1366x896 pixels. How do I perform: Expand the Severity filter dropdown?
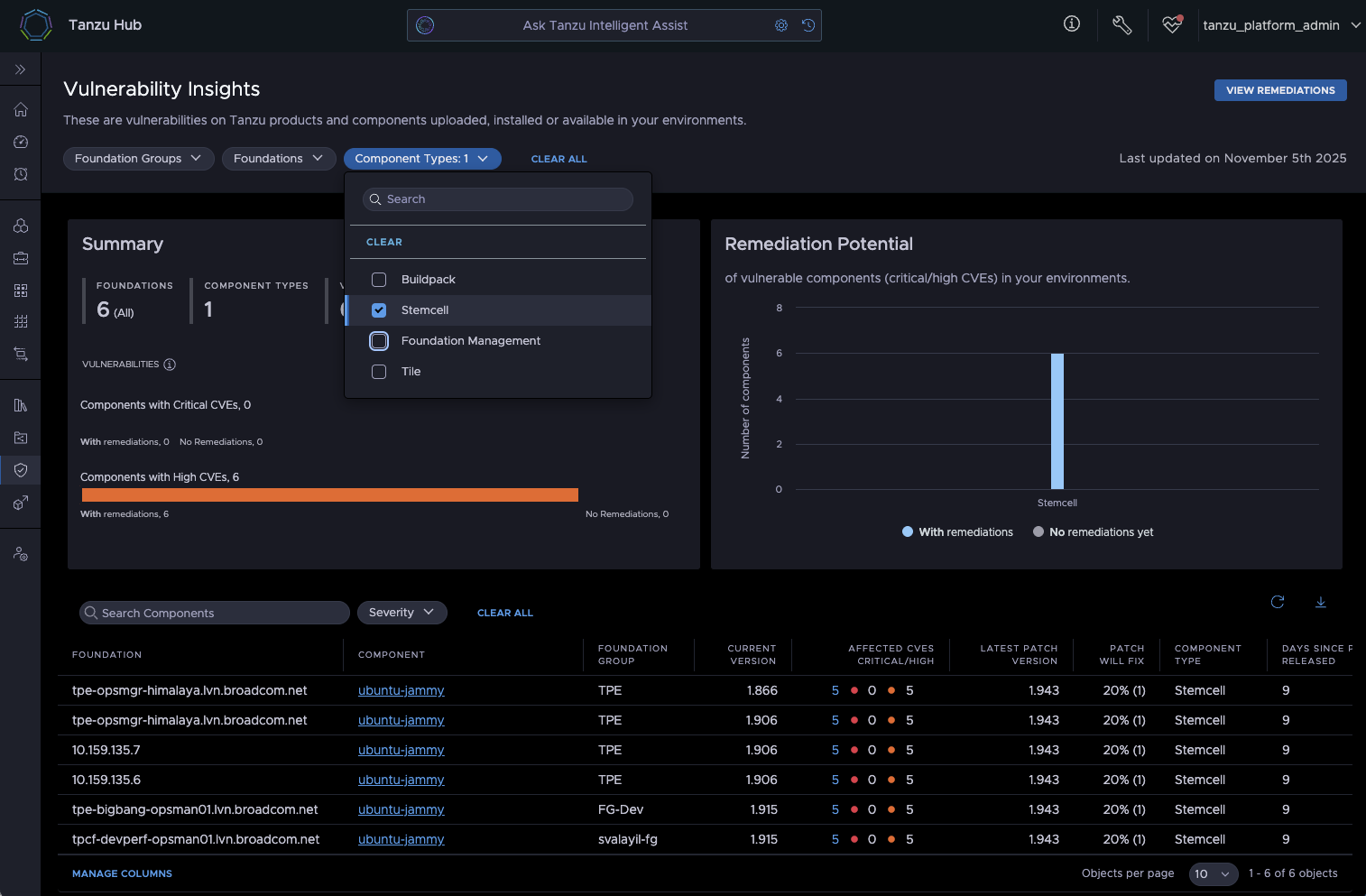pos(401,613)
